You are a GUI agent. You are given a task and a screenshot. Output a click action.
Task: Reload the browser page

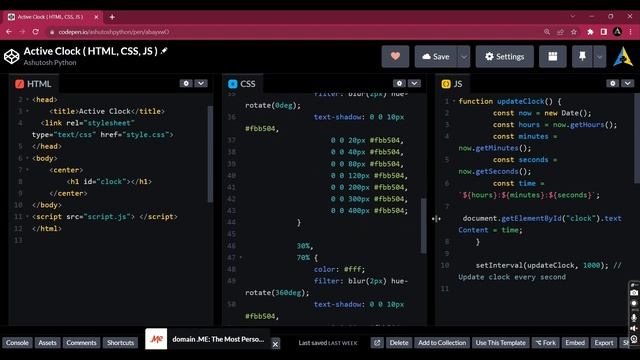(x=36, y=32)
